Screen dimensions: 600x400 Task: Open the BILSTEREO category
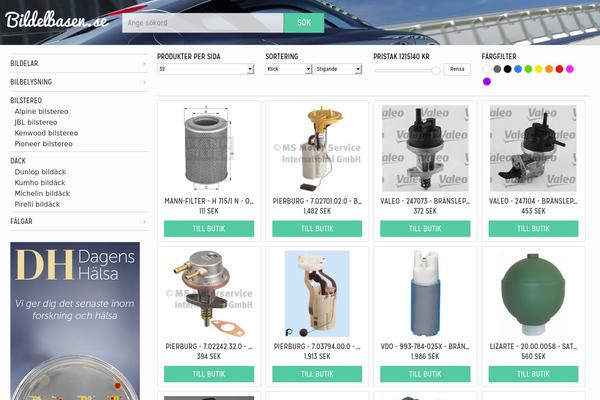click(x=26, y=100)
